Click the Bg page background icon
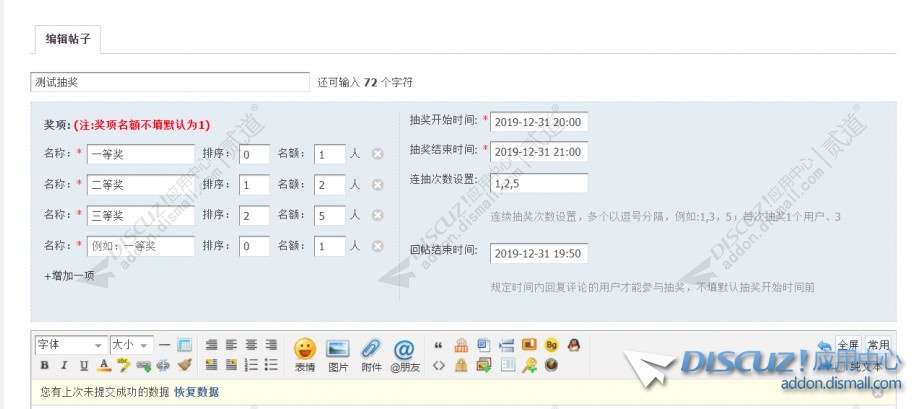 [551, 345]
